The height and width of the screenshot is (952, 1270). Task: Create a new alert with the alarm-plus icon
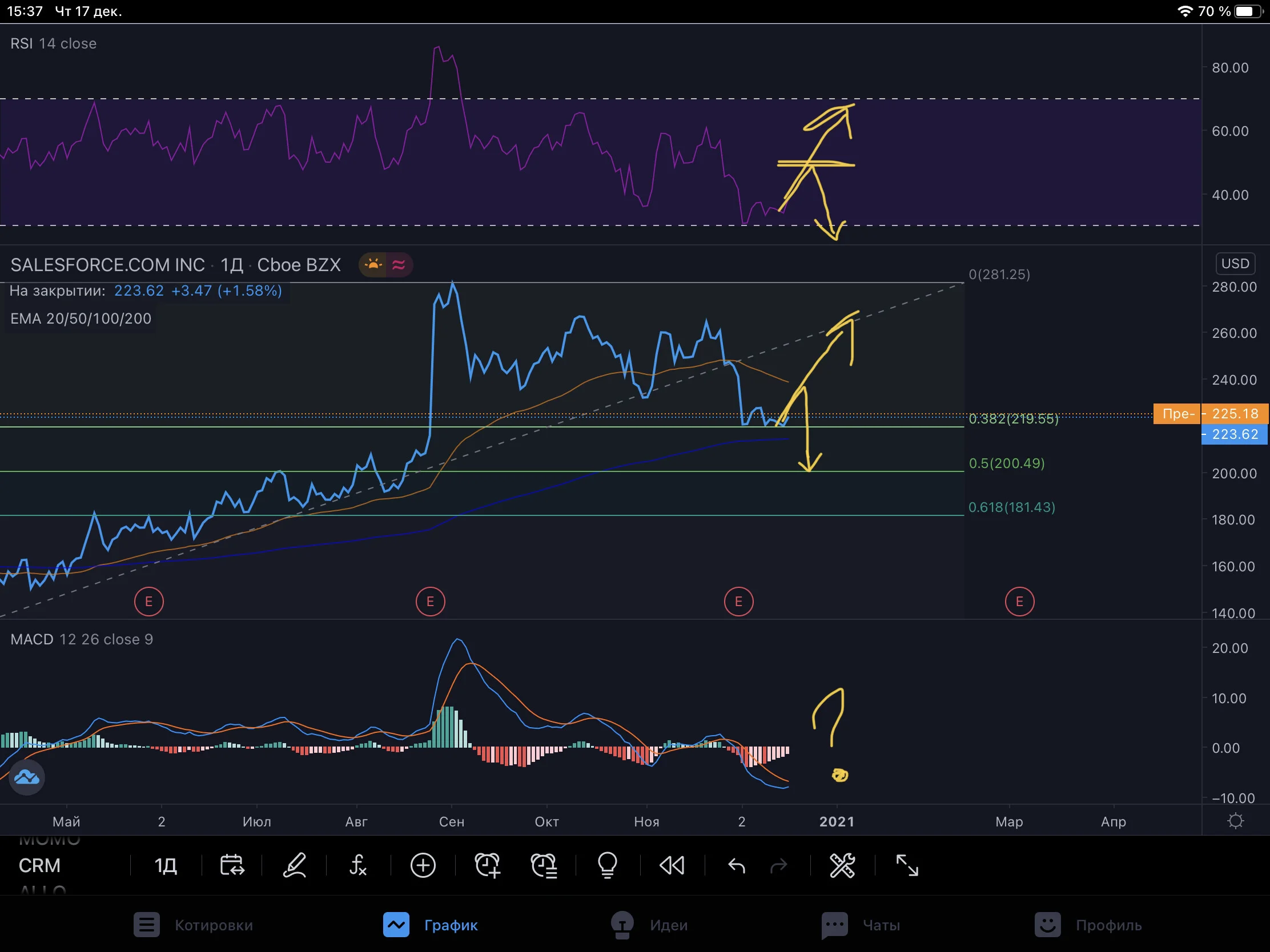coord(488,865)
